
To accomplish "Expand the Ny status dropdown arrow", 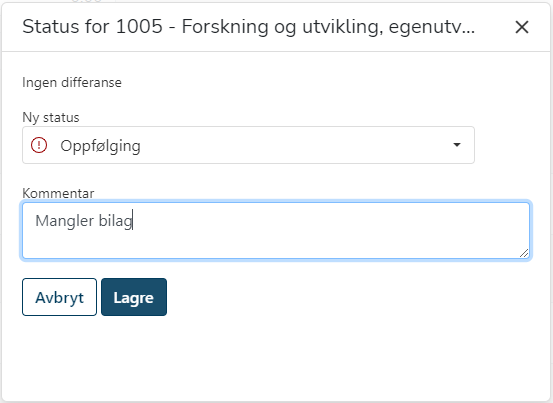I will click(457, 145).
